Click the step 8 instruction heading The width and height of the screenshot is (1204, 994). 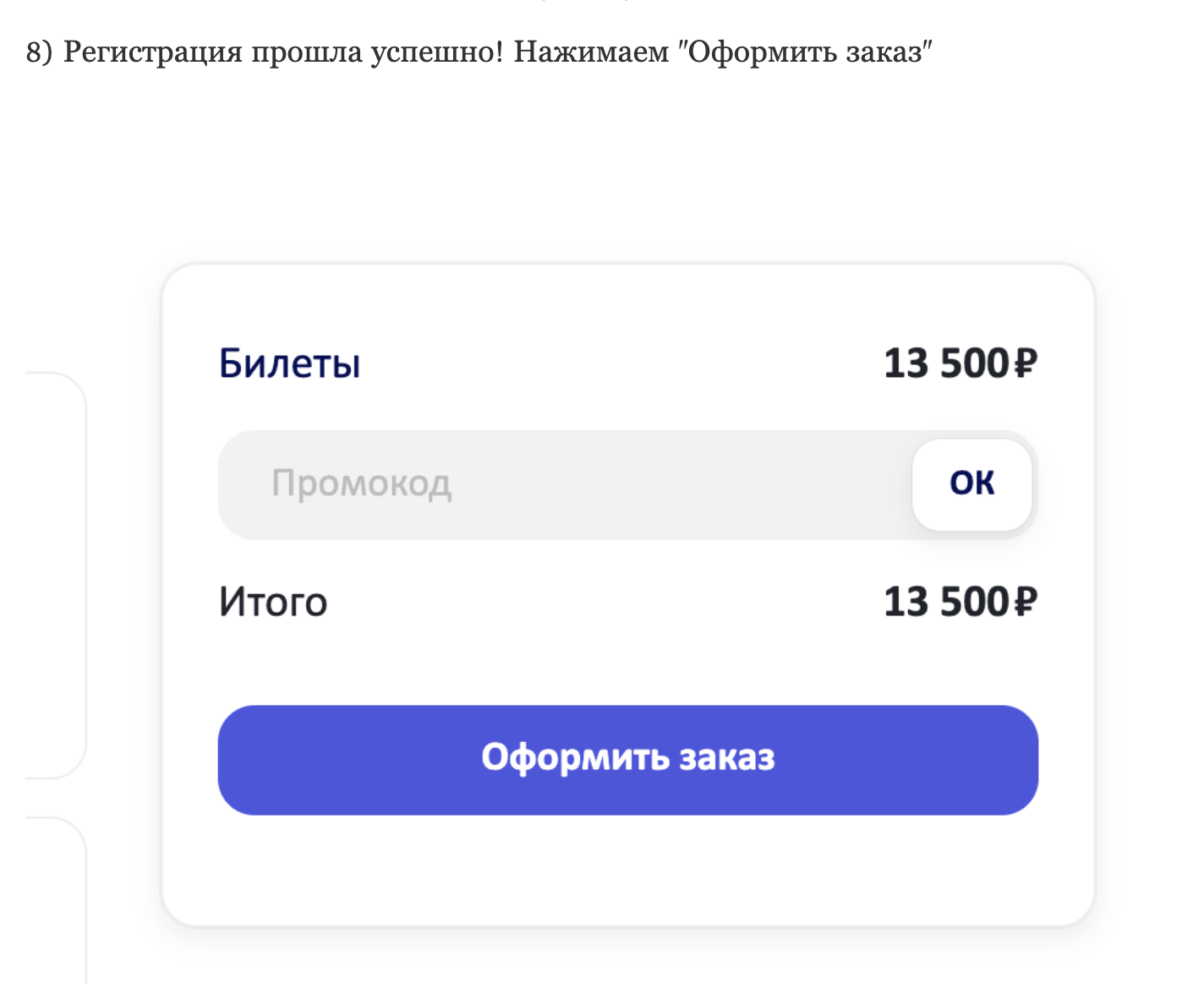click(x=479, y=53)
